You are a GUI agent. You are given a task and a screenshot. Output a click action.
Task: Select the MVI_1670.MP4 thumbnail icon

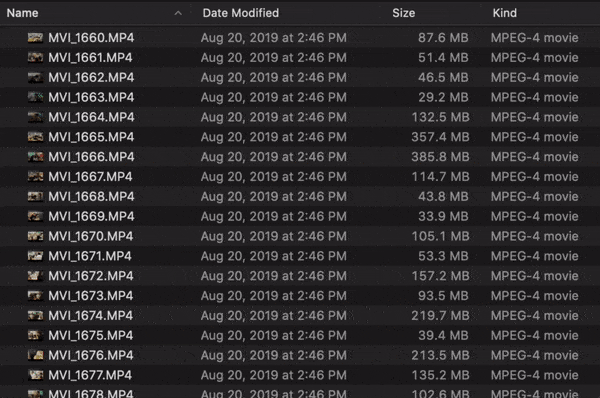(x=35, y=236)
